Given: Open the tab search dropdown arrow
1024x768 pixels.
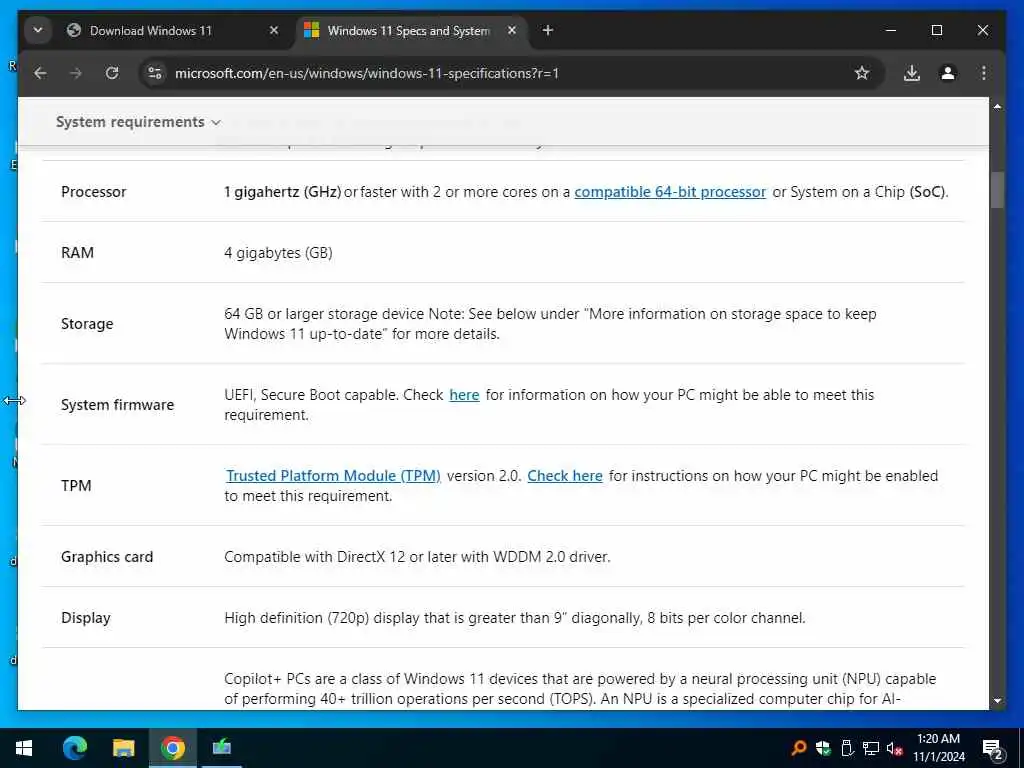Looking at the screenshot, I should coord(38,30).
